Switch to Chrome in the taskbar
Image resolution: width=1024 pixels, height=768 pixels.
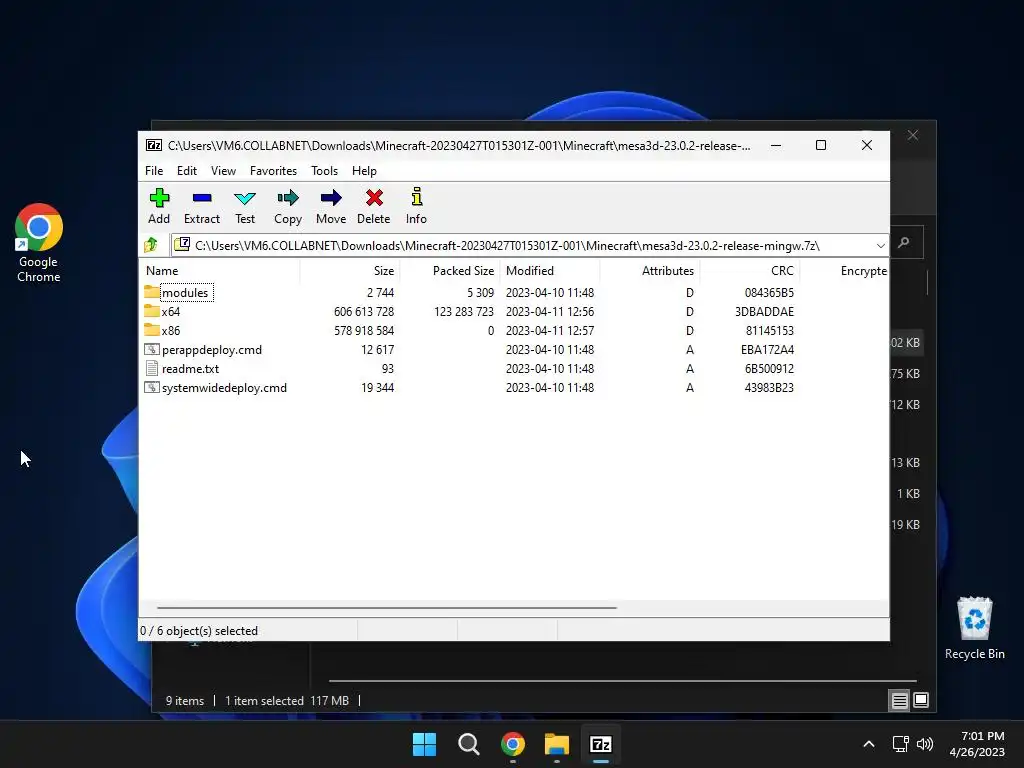[x=513, y=744]
